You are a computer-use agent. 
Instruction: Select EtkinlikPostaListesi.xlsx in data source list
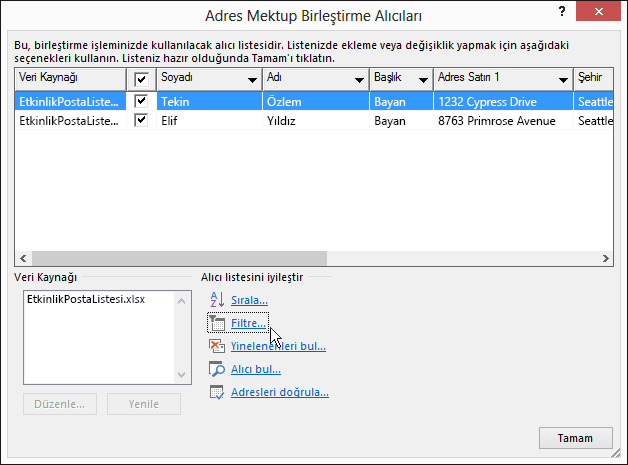tap(86, 300)
